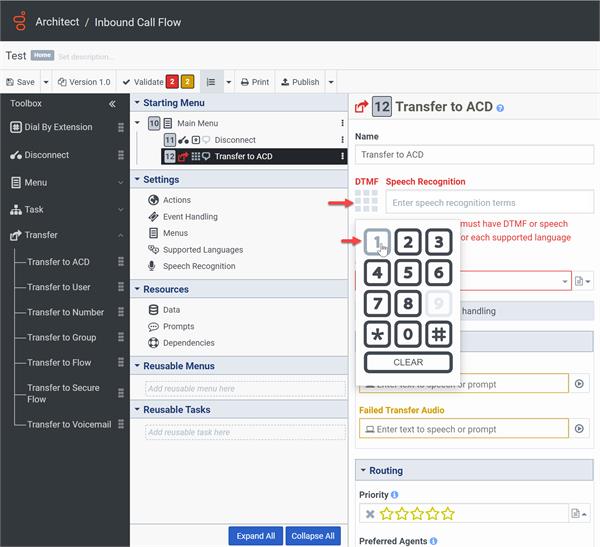The width and height of the screenshot is (600, 547).
Task: Open the DTMF keypad grid icon
Action: 366,201
